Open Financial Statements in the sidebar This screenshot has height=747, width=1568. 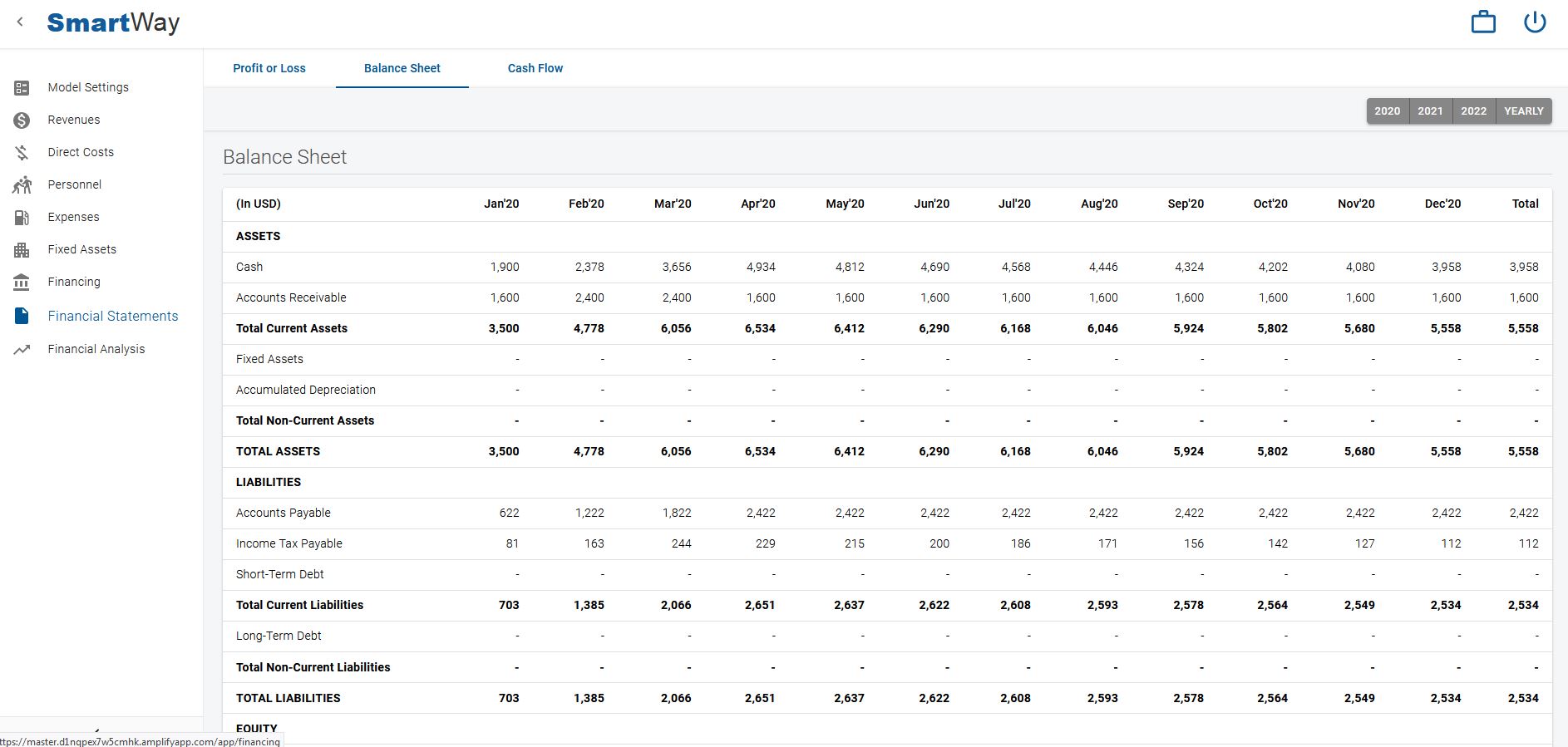click(112, 316)
